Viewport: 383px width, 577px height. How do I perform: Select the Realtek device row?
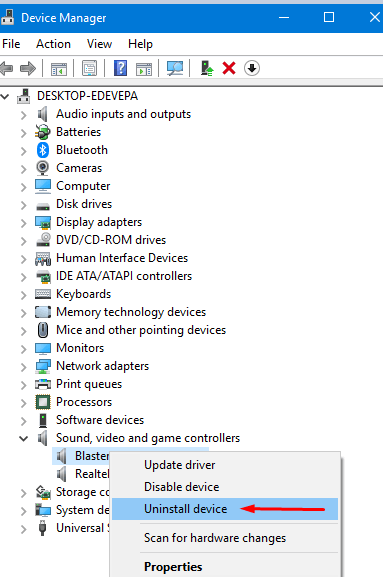click(x=83, y=474)
